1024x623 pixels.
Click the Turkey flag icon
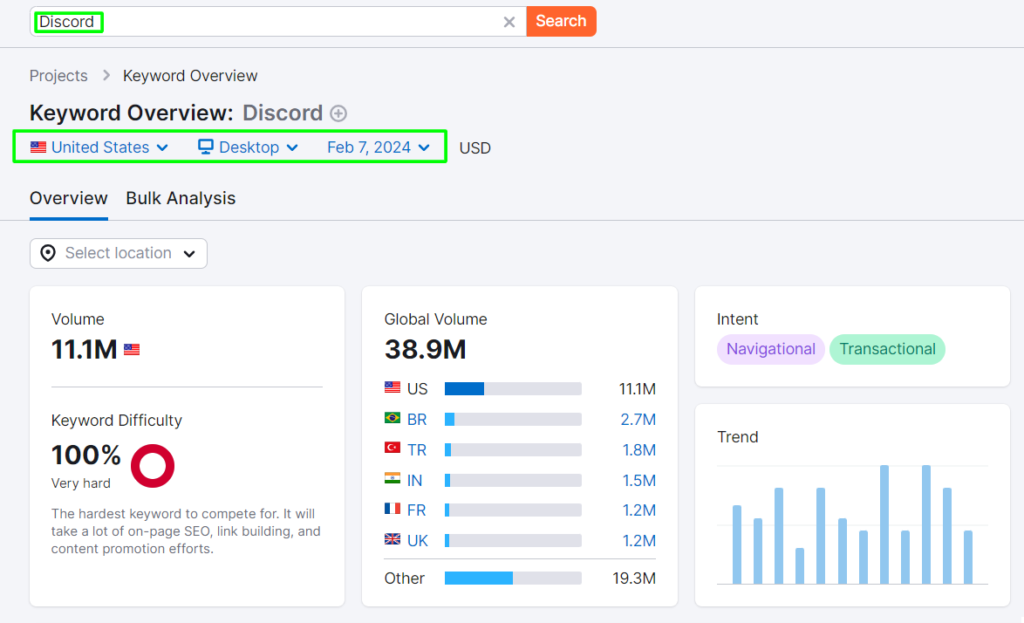pos(392,448)
